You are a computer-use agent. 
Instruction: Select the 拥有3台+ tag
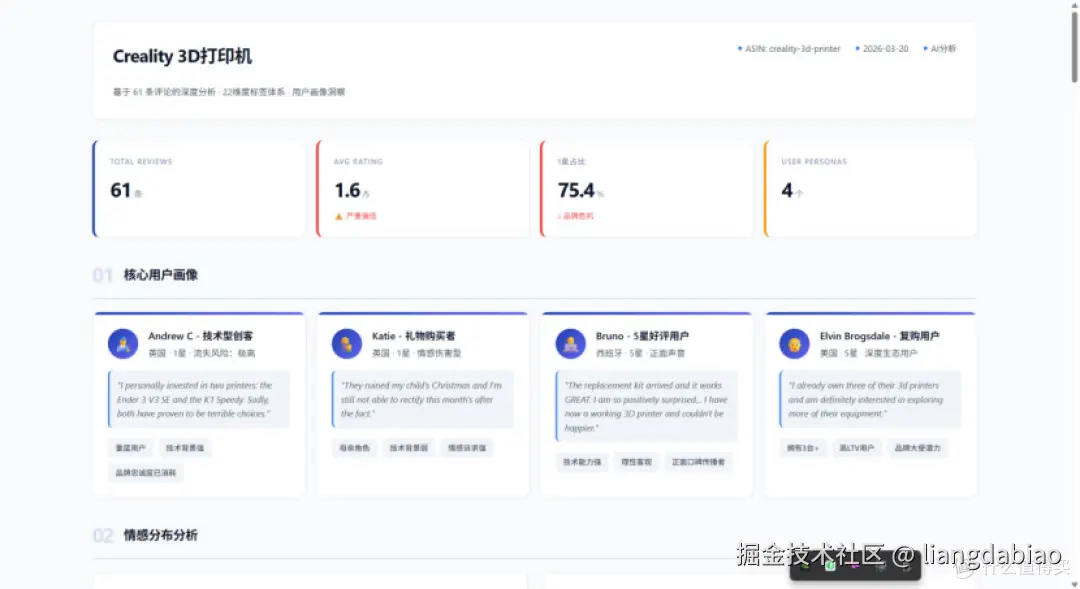[803, 448]
